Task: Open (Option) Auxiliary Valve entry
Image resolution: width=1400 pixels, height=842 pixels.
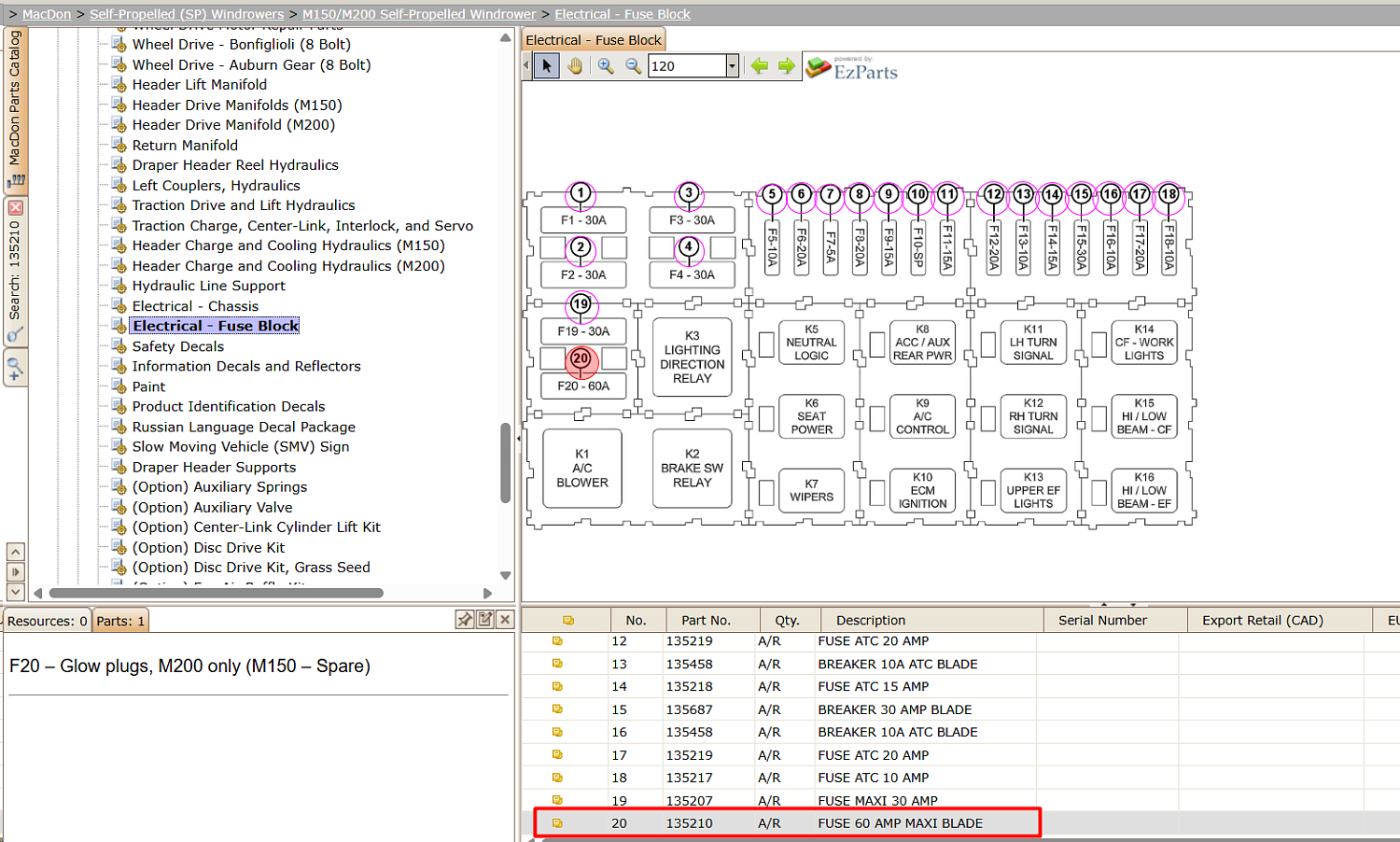Action: pos(213,507)
